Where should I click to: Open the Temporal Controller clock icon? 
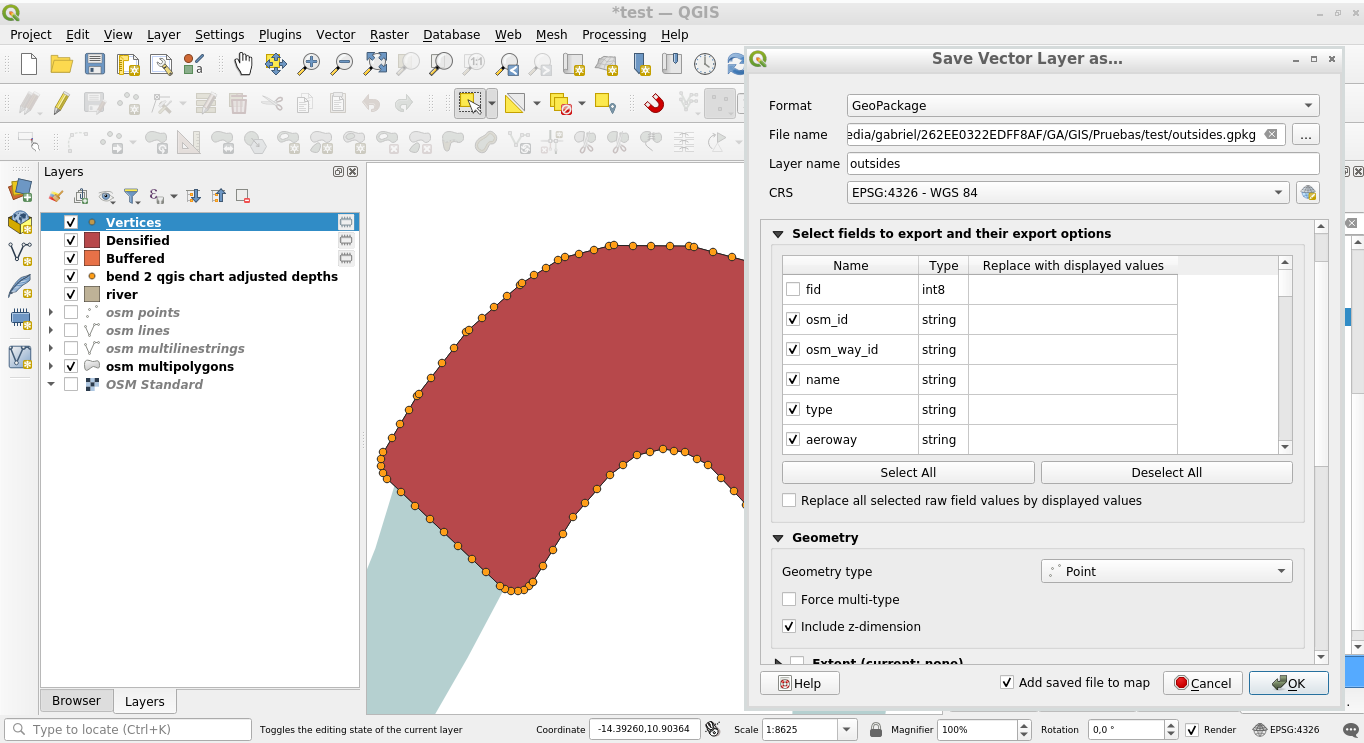(705, 64)
